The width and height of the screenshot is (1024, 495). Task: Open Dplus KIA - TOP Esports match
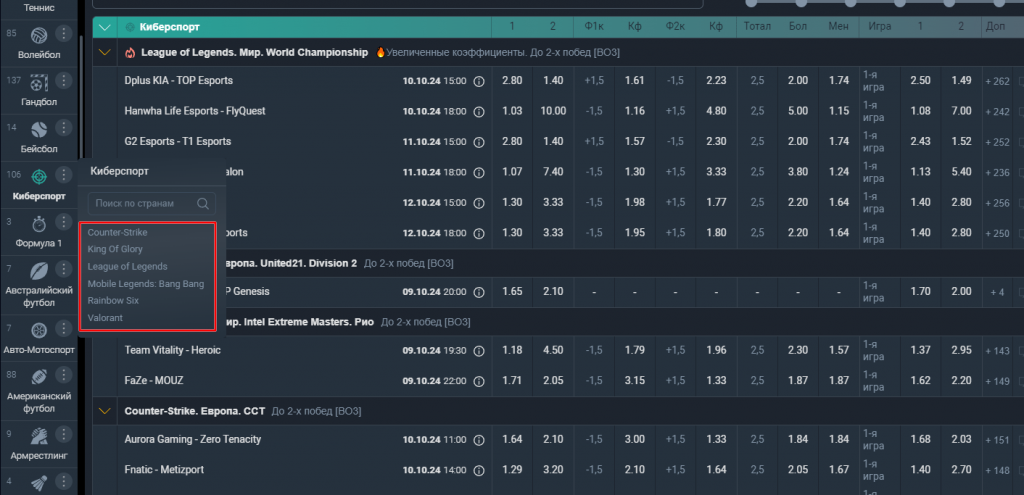point(178,81)
